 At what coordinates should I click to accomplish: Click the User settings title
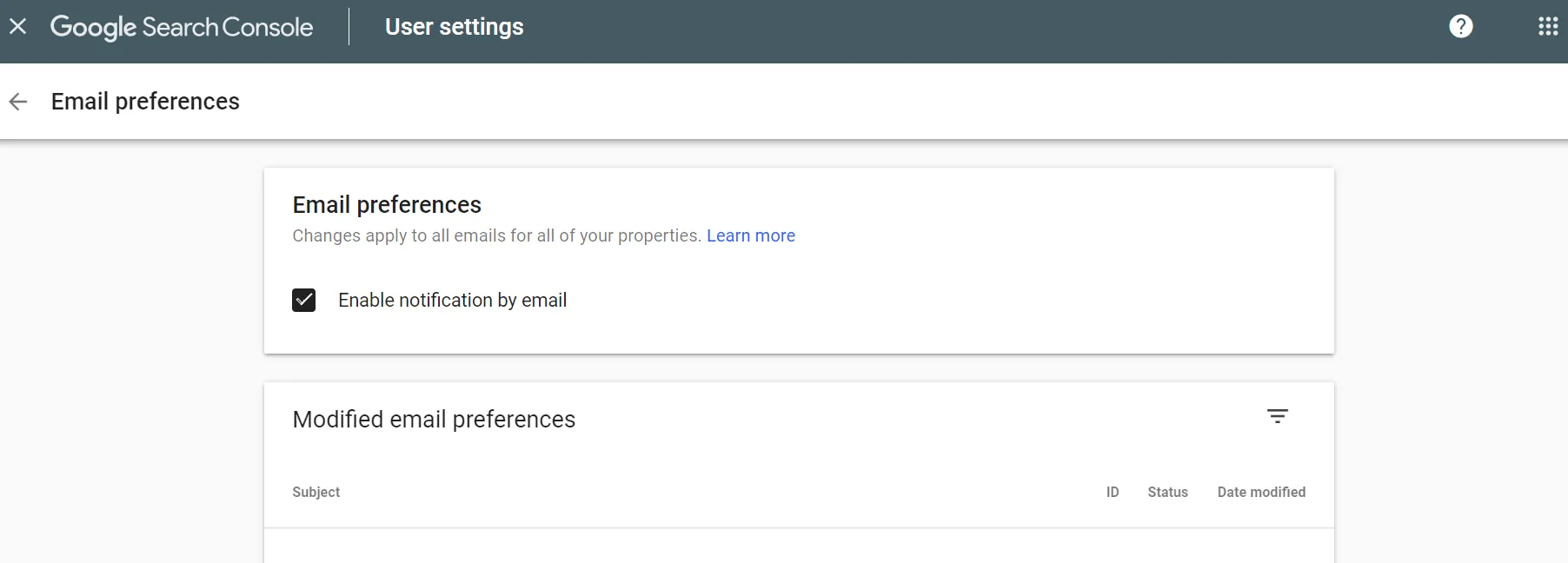(454, 27)
